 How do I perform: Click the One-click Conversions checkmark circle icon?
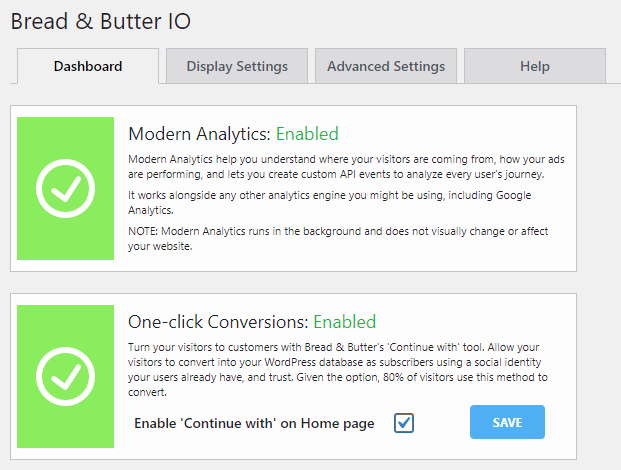(65, 377)
